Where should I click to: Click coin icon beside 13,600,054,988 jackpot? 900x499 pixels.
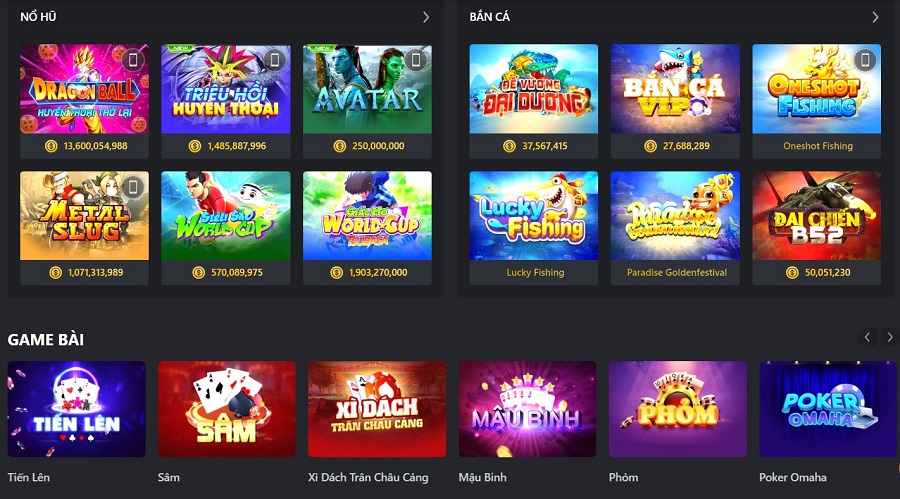(x=52, y=146)
